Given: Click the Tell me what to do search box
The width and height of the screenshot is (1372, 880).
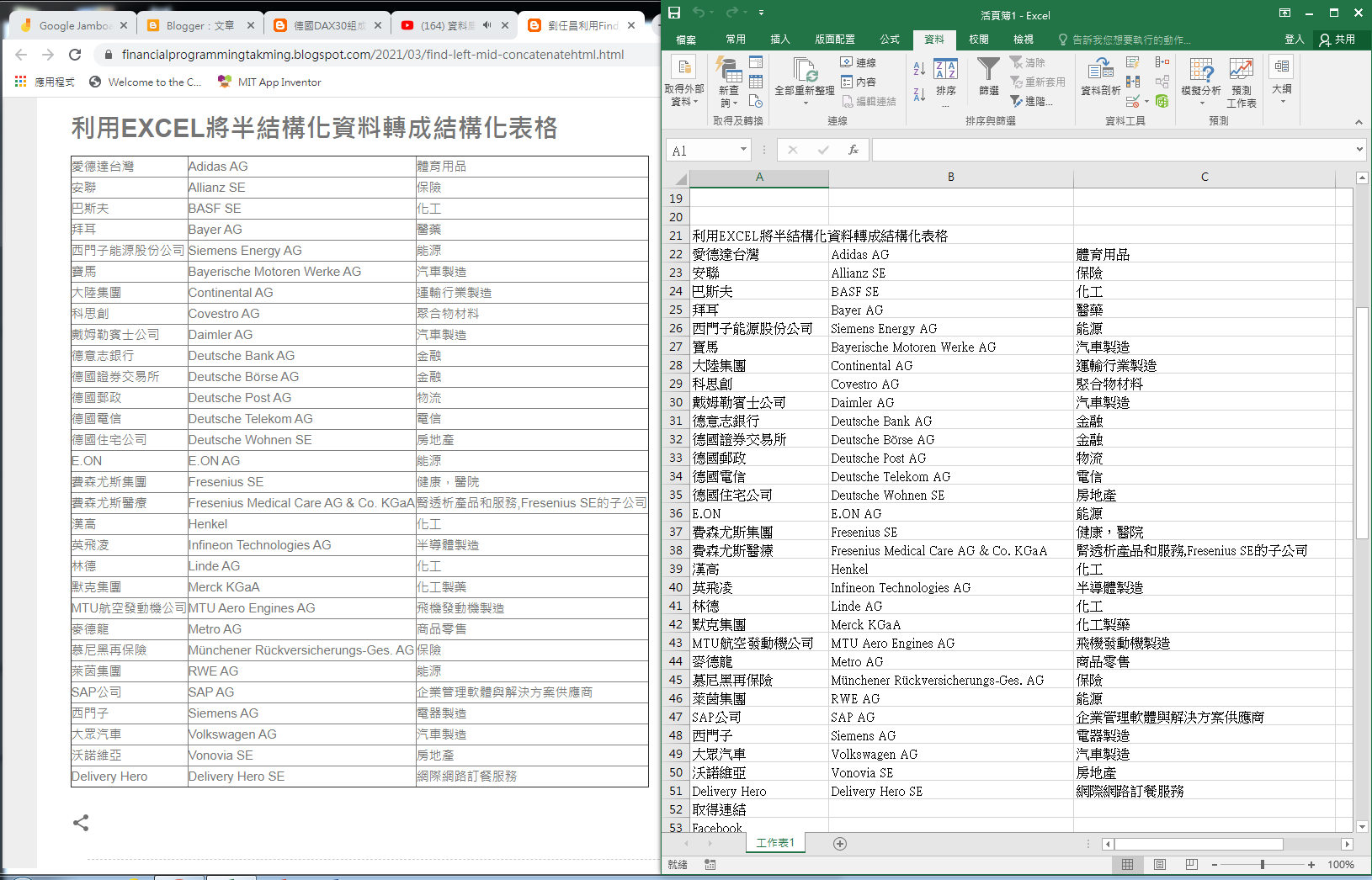Looking at the screenshot, I should coord(1125,40).
